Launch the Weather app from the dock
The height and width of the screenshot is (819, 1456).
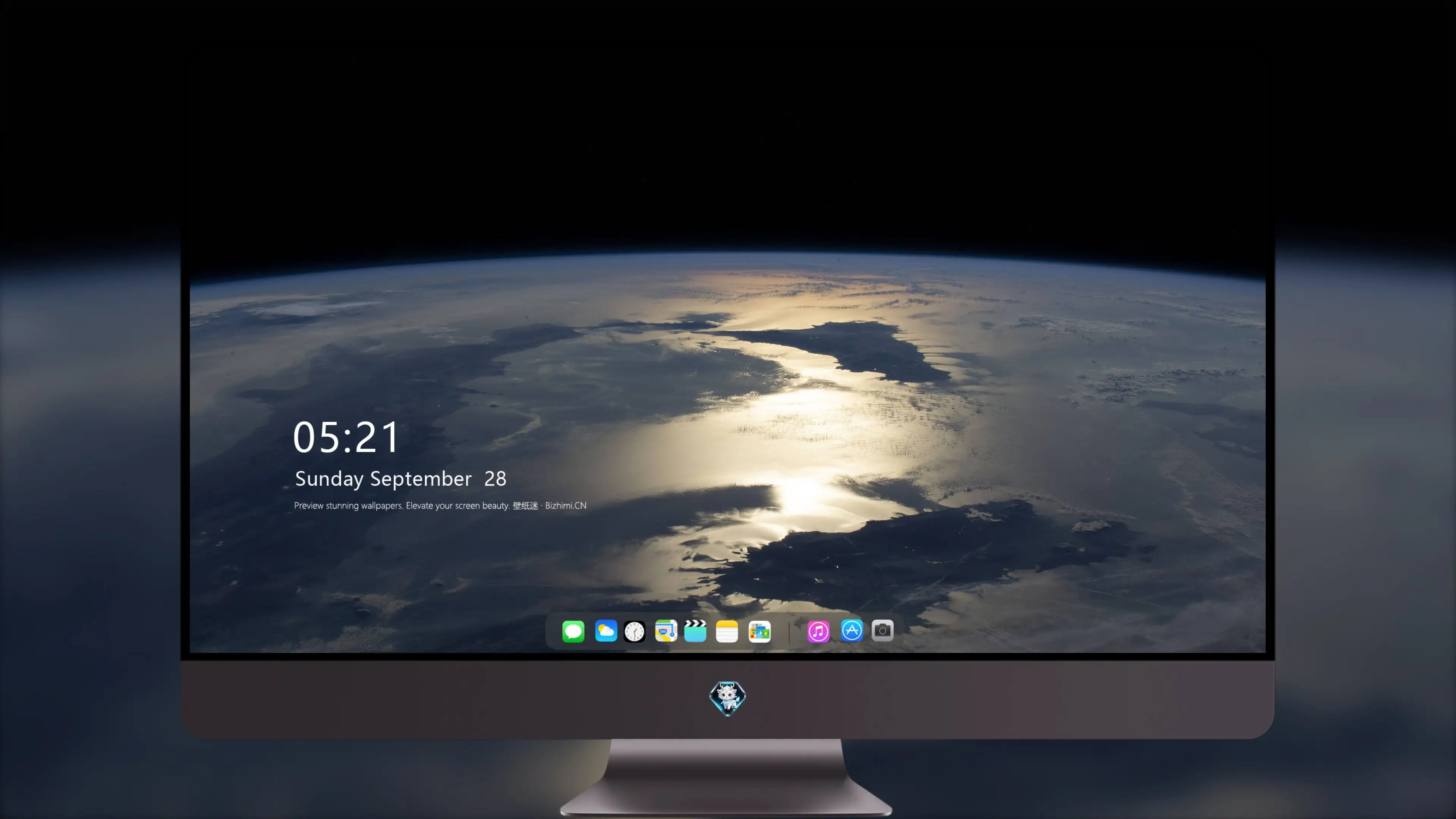click(x=606, y=631)
